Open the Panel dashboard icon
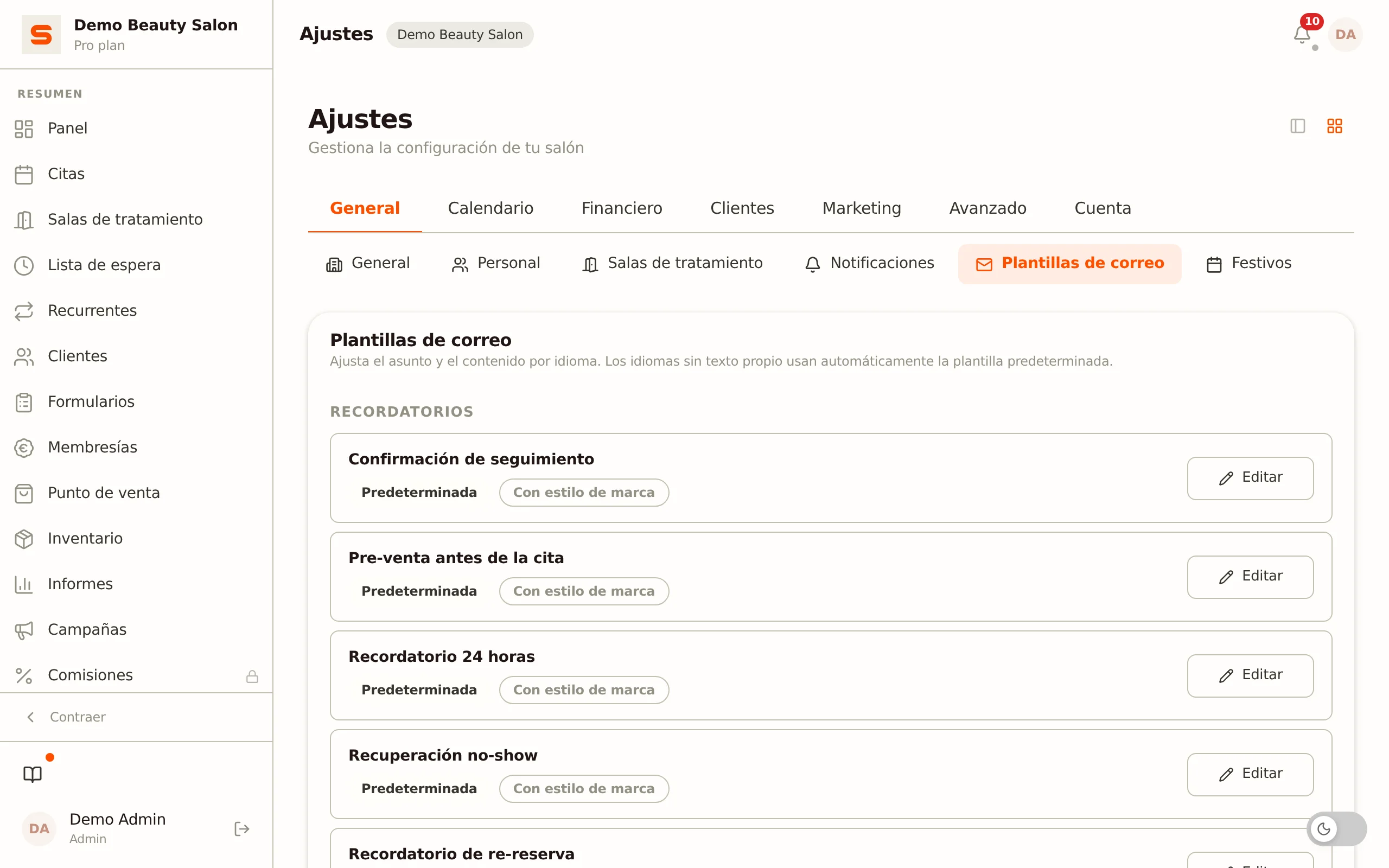This screenshot has height=868, width=1389. 23,129
